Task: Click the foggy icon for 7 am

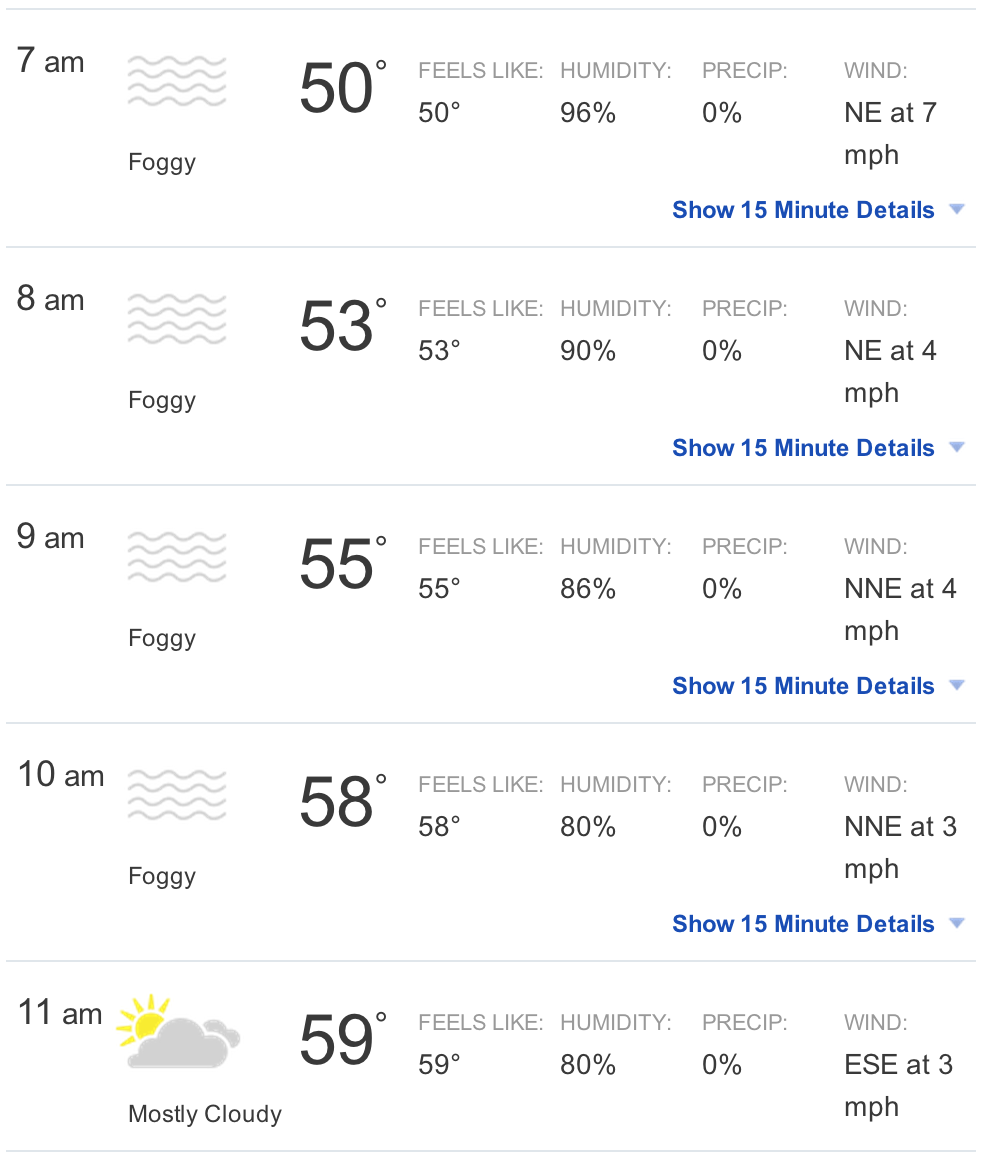Action: [177, 80]
